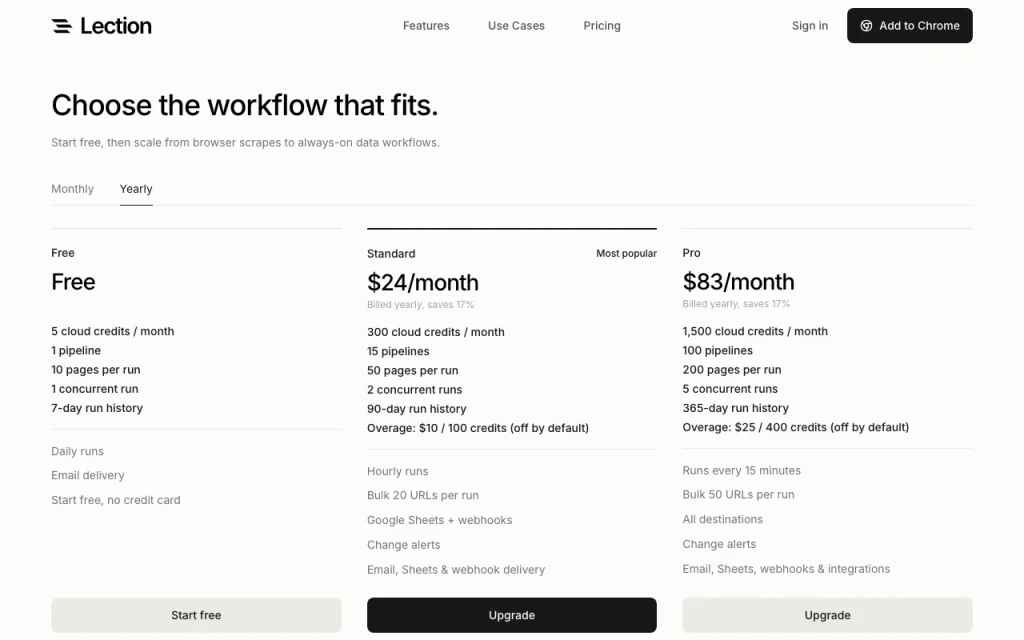
Task: Open the Pricing nav link
Action: click(x=601, y=25)
